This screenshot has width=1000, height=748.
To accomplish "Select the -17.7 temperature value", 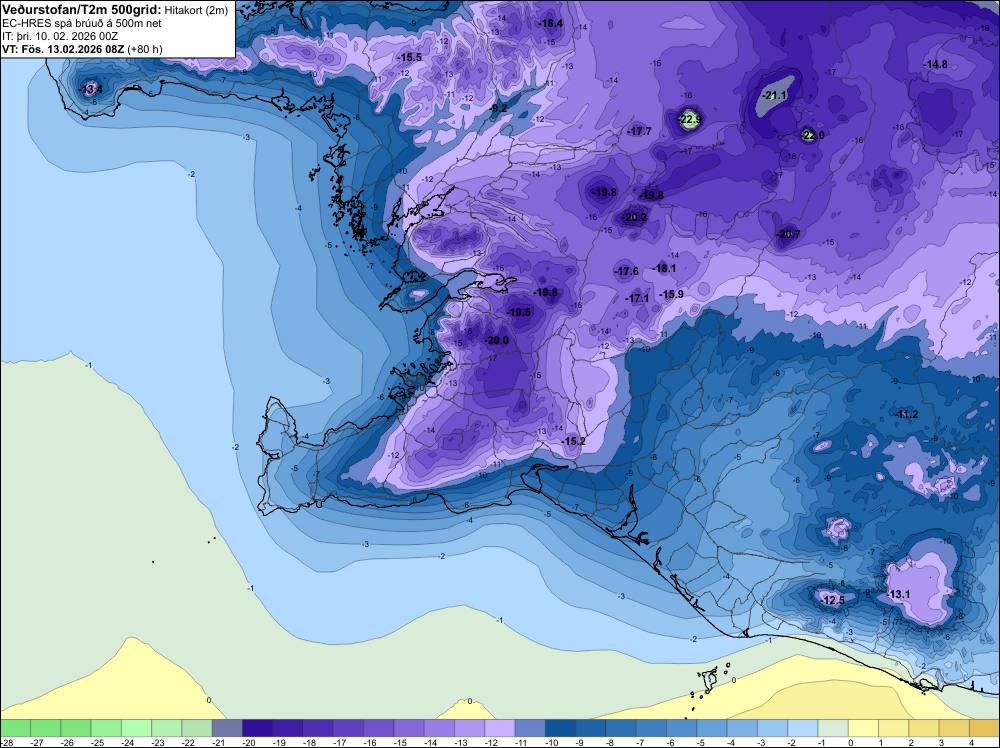I will (x=639, y=131).
